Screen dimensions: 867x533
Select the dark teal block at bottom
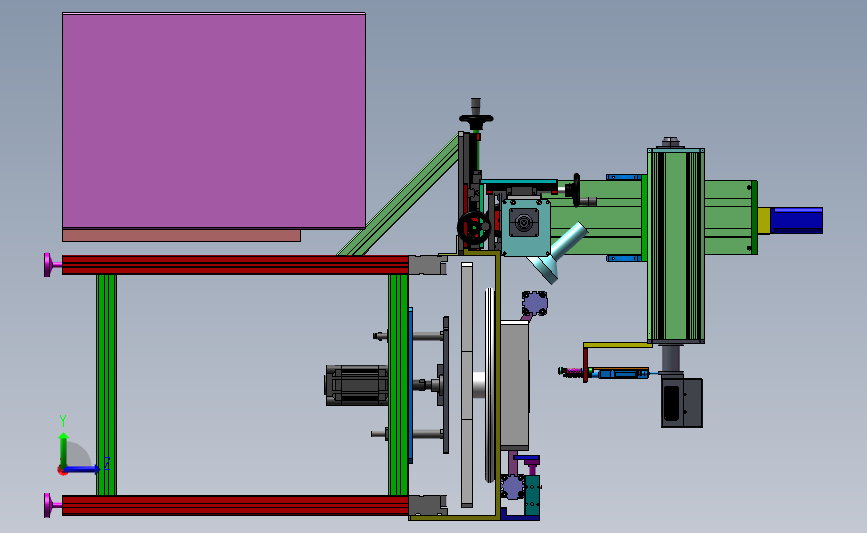(x=532, y=495)
